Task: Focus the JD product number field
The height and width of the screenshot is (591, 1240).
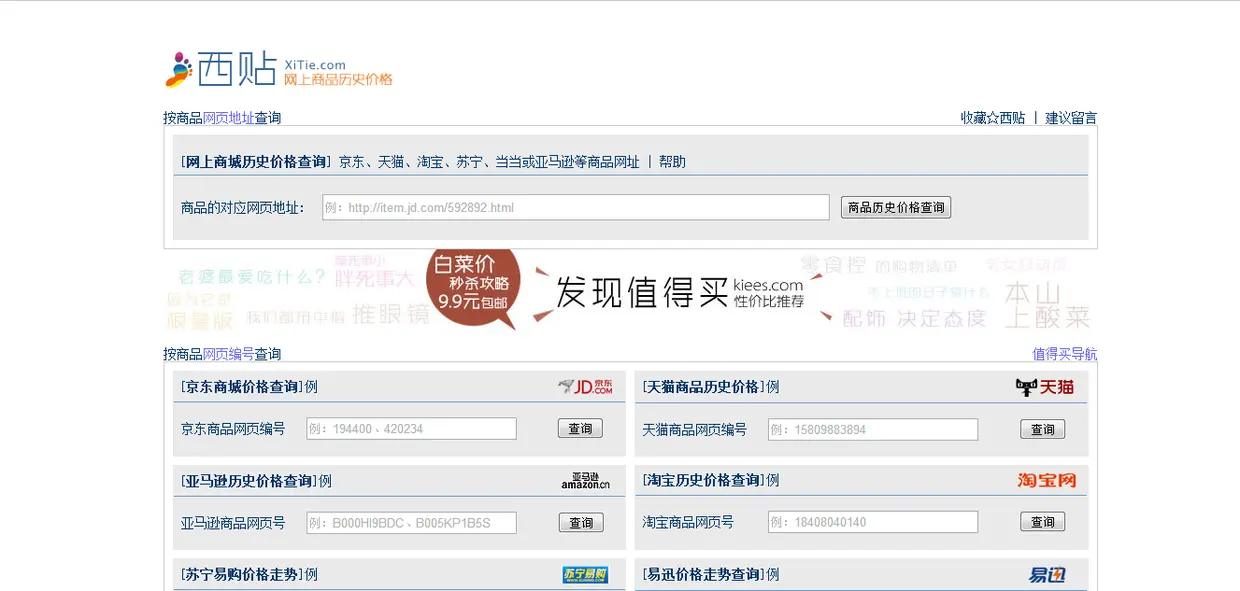Action: (411, 429)
